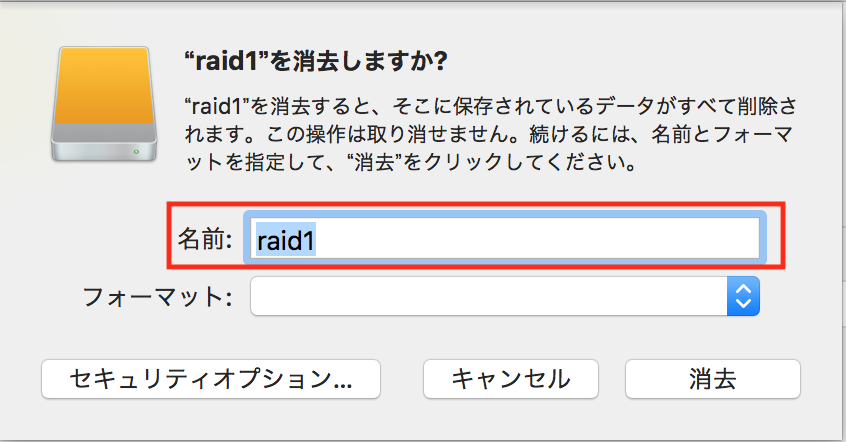This screenshot has width=846, height=442.
Task: Open the フォーマット dropdown field
Action: tap(505, 296)
